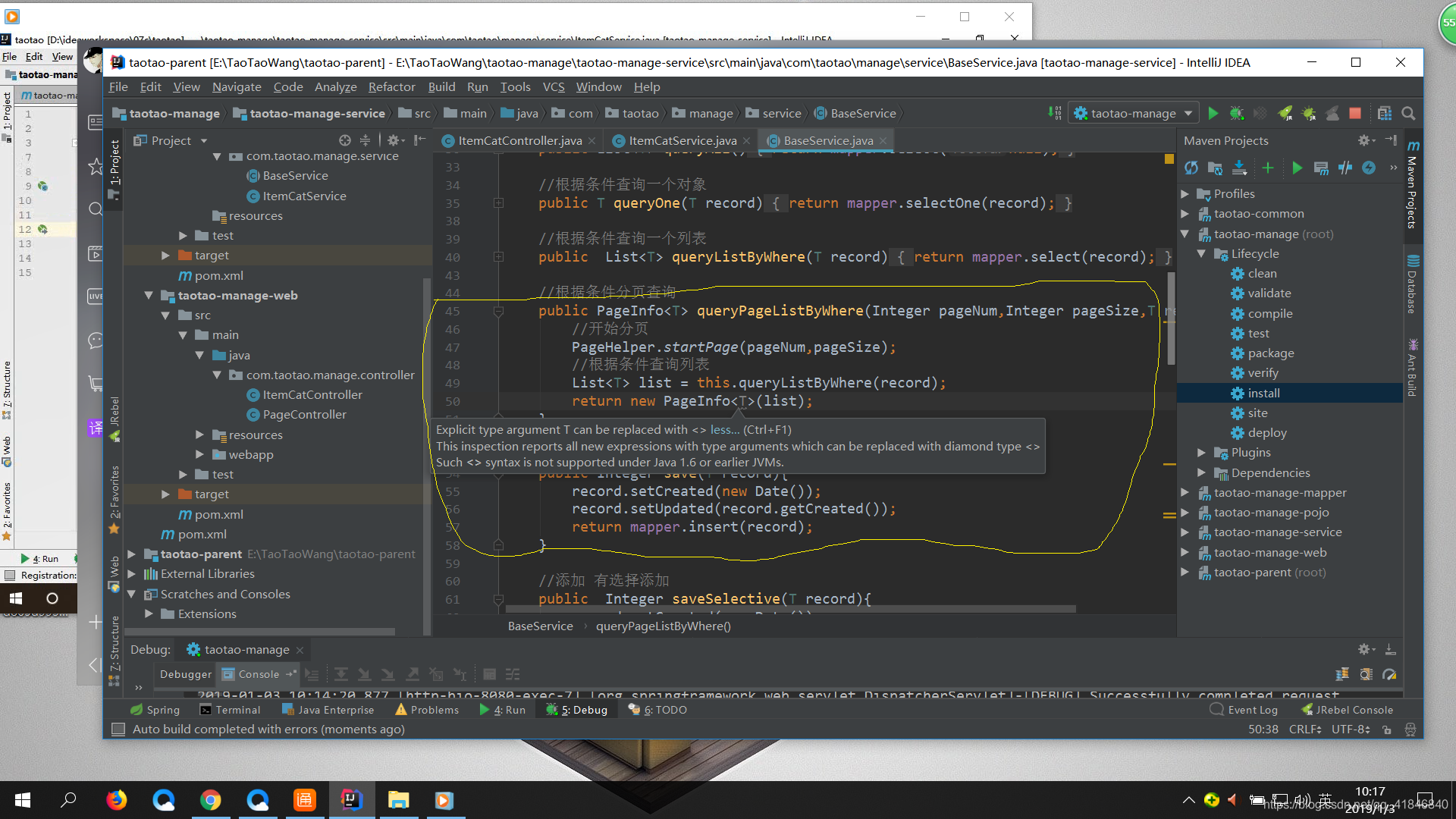The height and width of the screenshot is (819, 1456).
Task: Open the Project Structure icon in toolbar
Action: click(x=1385, y=113)
